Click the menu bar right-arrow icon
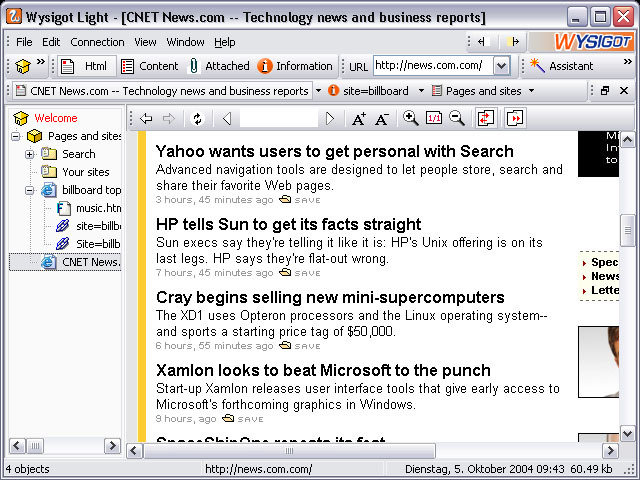 513,42
